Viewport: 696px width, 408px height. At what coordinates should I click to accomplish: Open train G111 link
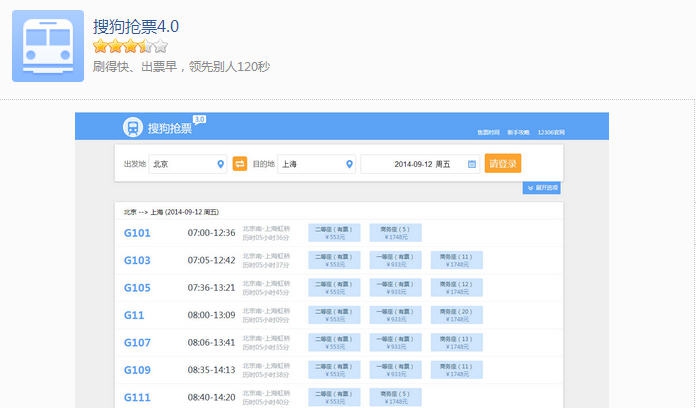click(137, 398)
